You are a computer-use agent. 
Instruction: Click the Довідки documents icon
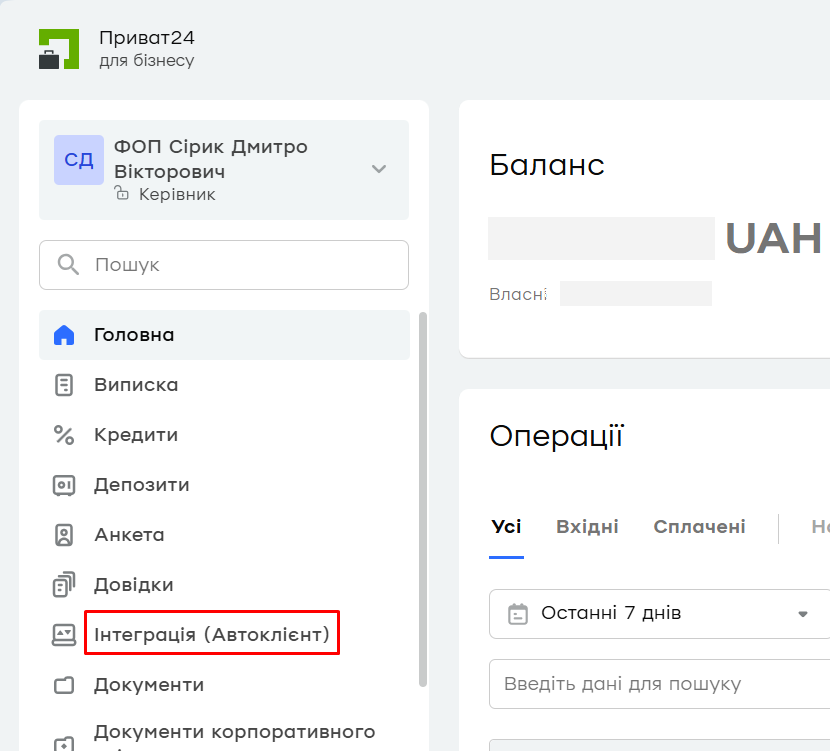(64, 585)
